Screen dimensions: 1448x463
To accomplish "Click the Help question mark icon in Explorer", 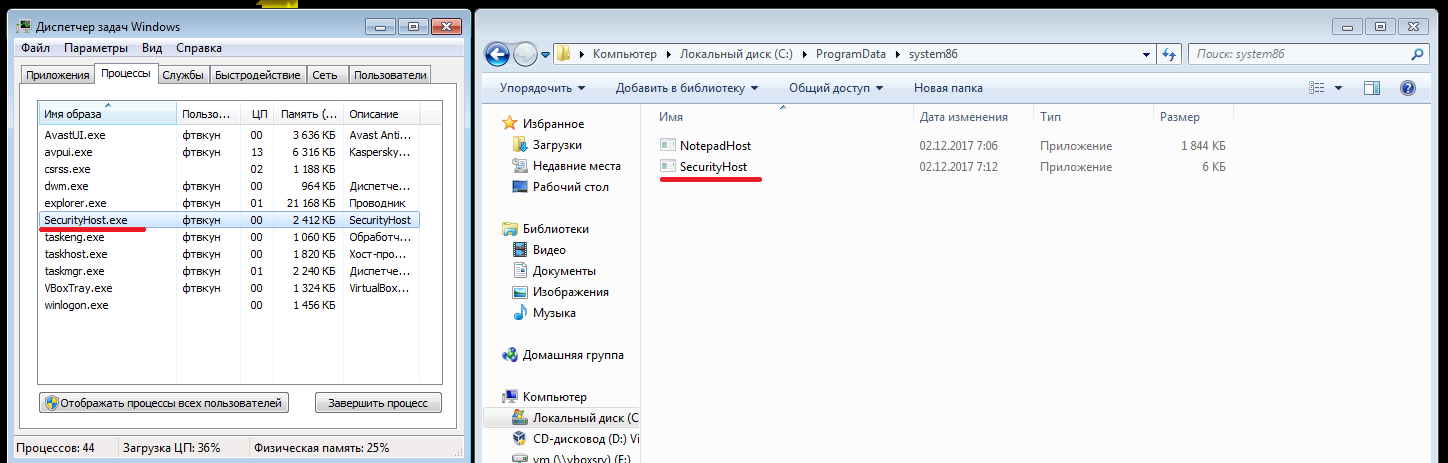I will 1407,88.
